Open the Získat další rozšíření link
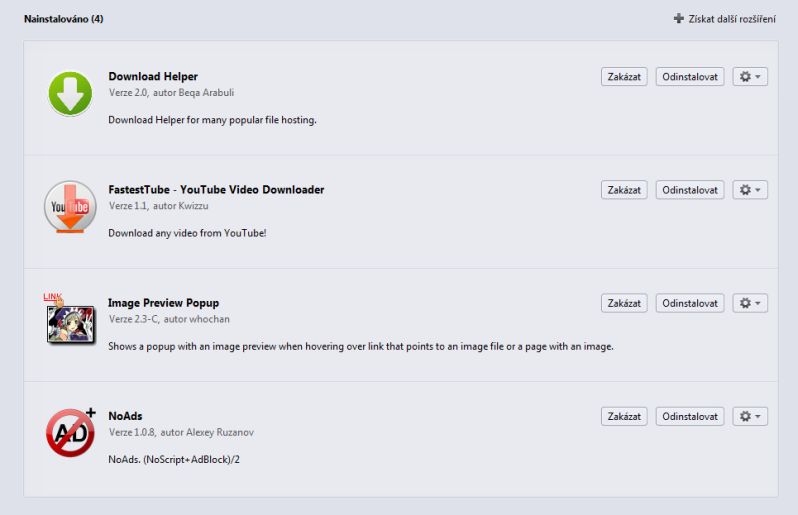The height and width of the screenshot is (515, 798). pyautogui.click(x=732, y=19)
